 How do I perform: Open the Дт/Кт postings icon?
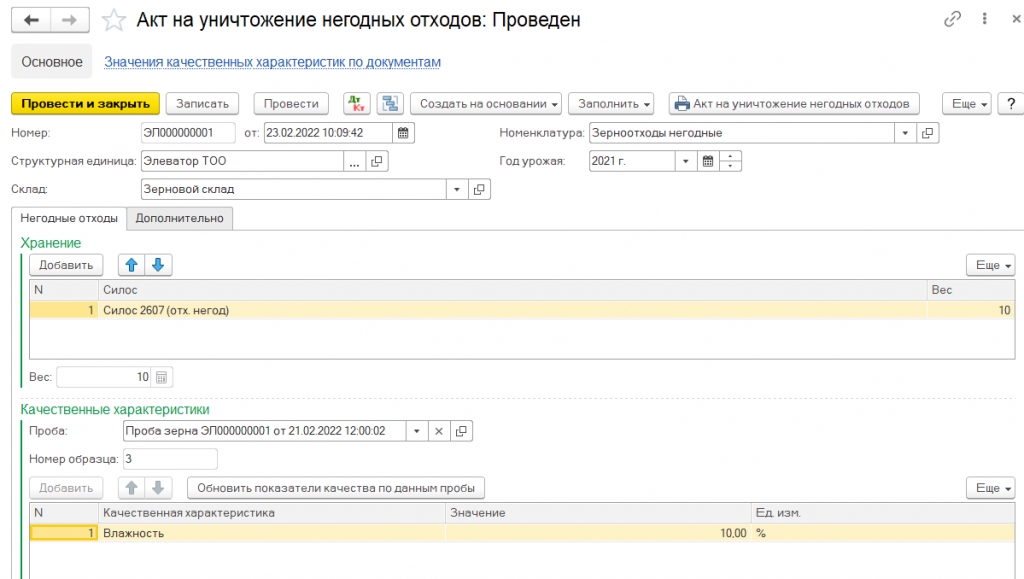click(356, 103)
